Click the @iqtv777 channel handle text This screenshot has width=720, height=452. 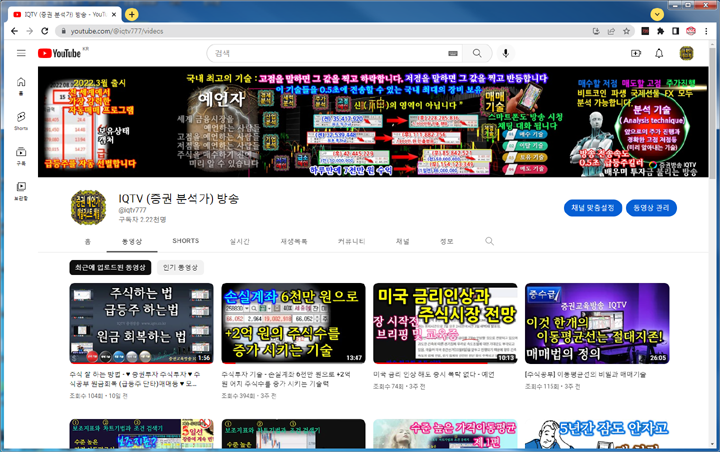132,210
